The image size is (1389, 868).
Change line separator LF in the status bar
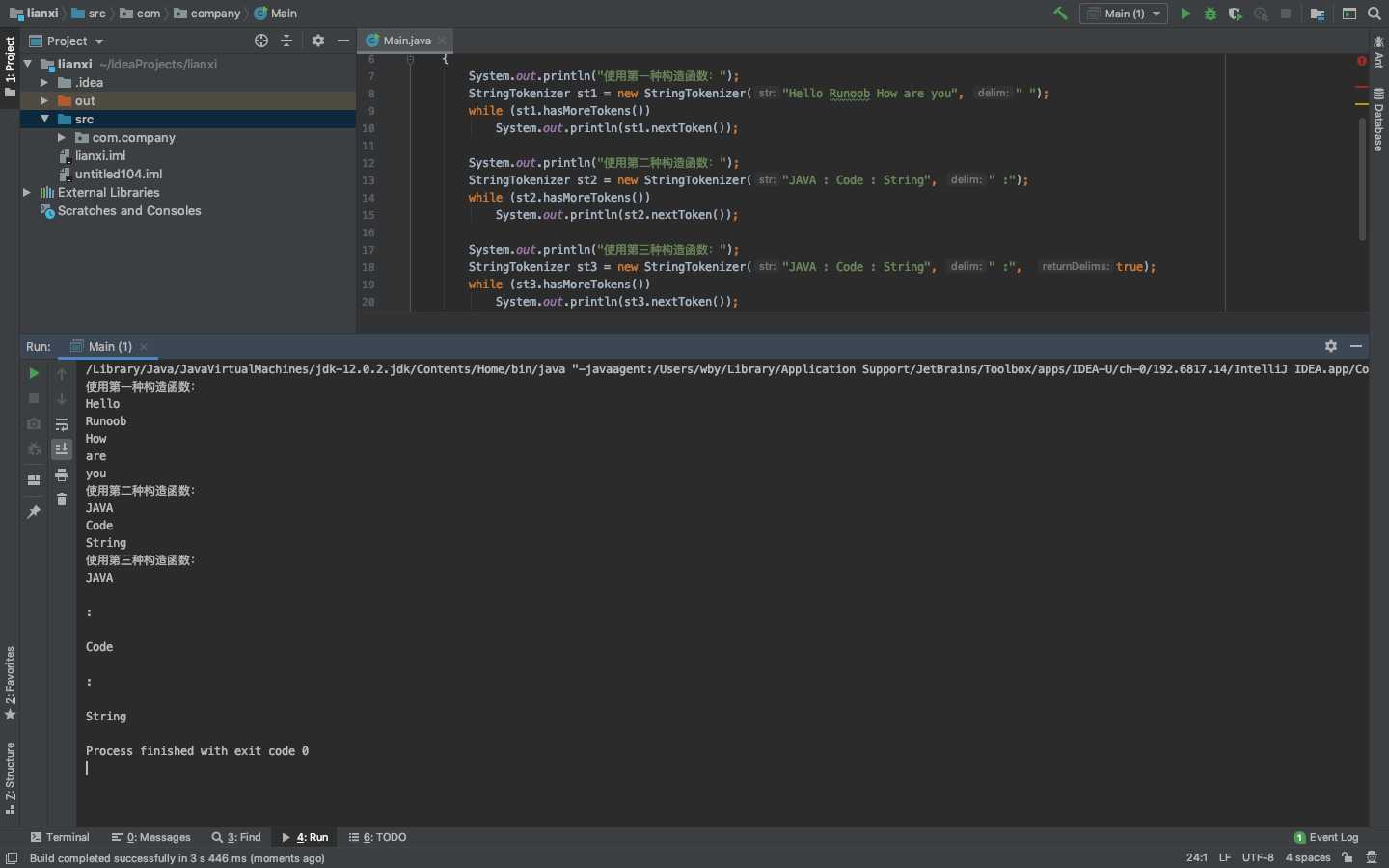1225,857
